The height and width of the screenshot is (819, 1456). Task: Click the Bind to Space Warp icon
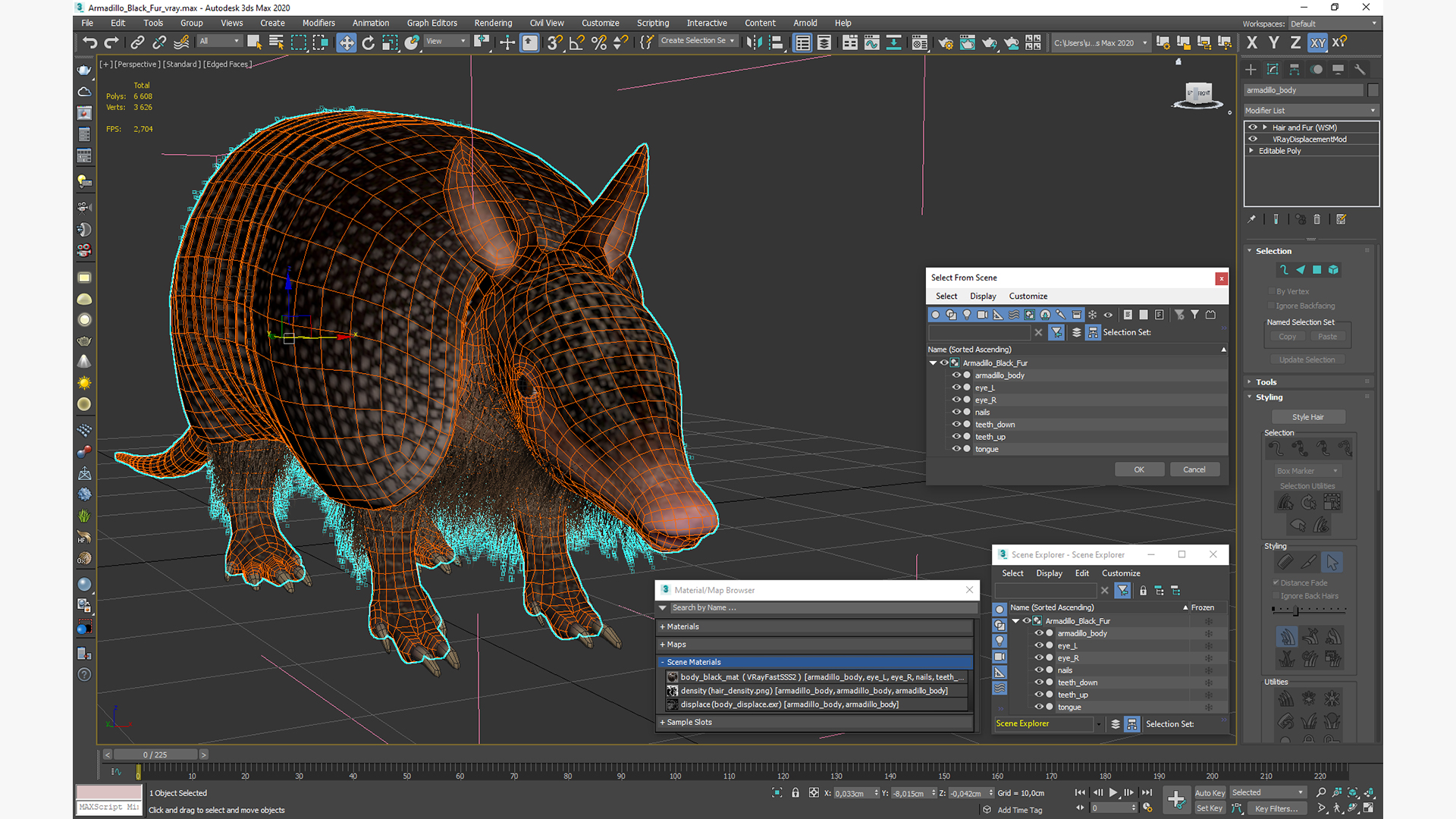pyautogui.click(x=181, y=42)
